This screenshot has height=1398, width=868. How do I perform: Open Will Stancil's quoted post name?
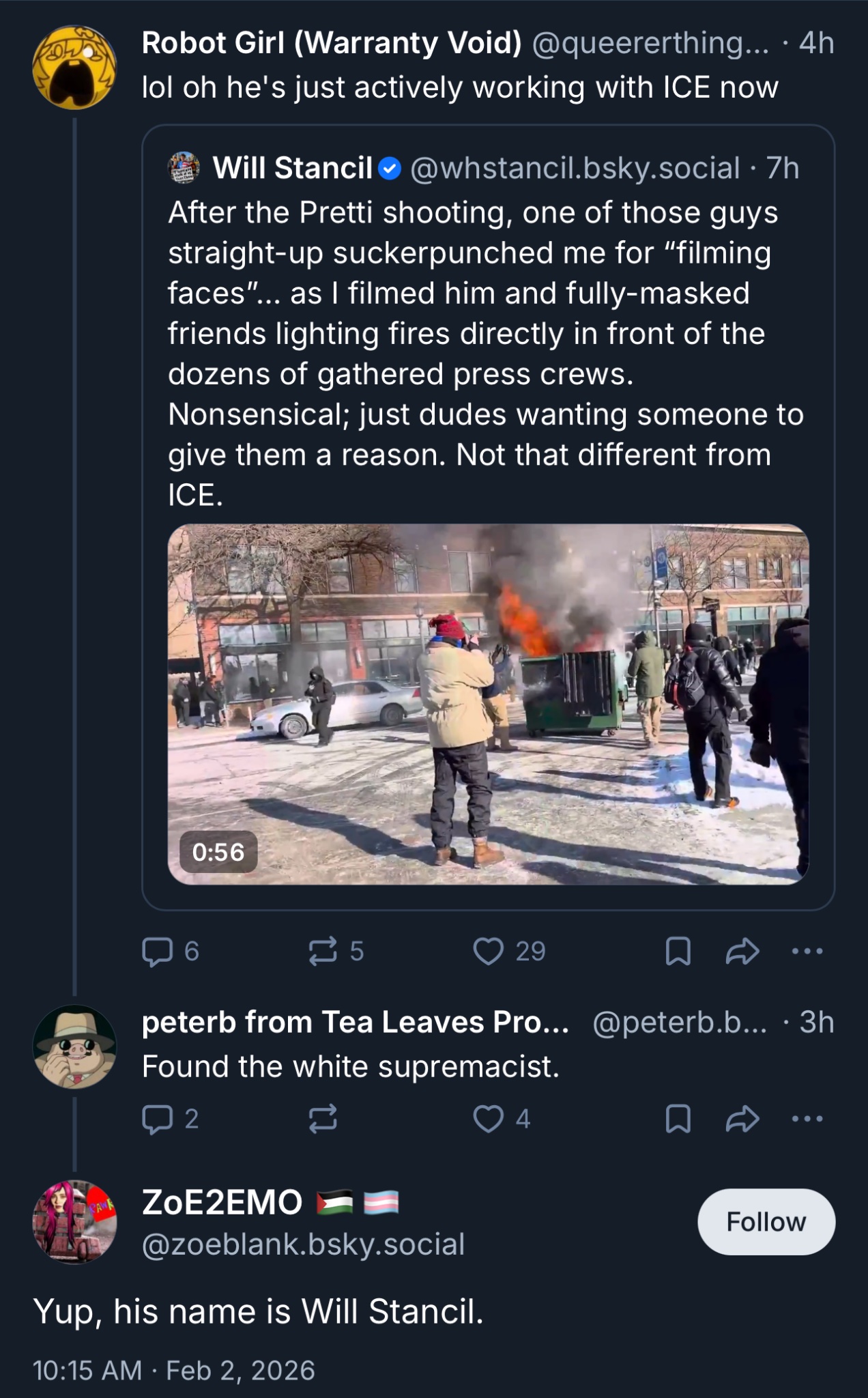point(293,168)
